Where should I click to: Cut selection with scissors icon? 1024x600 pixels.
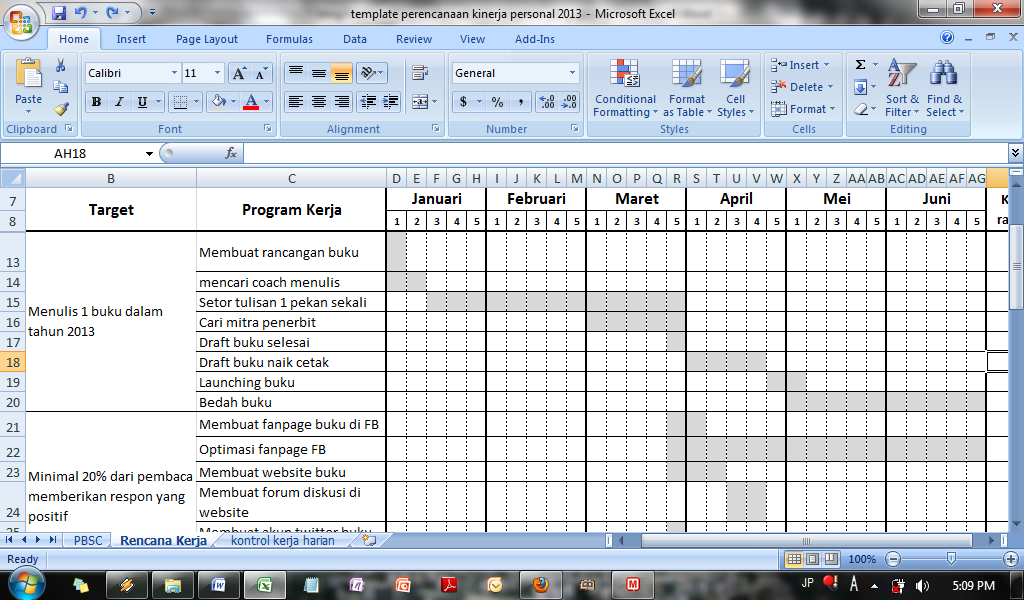pyautogui.click(x=61, y=65)
